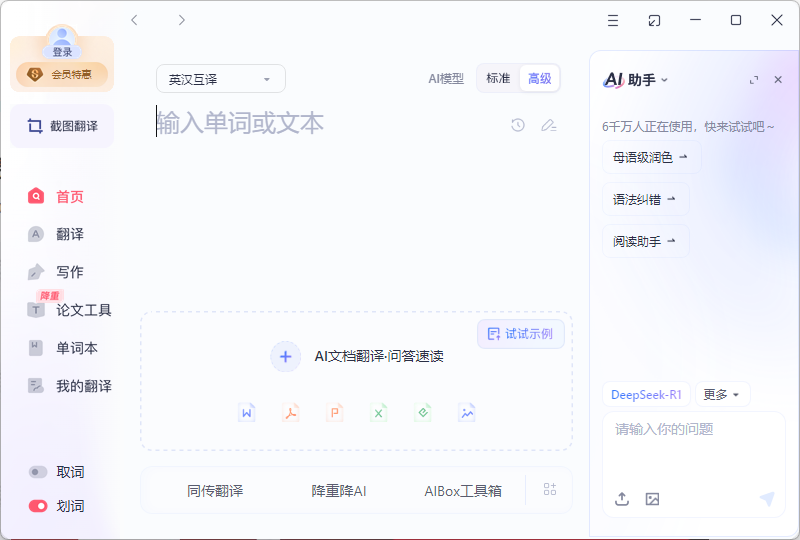
Task: Open the hamburger main menu icon
Action: [613, 20]
